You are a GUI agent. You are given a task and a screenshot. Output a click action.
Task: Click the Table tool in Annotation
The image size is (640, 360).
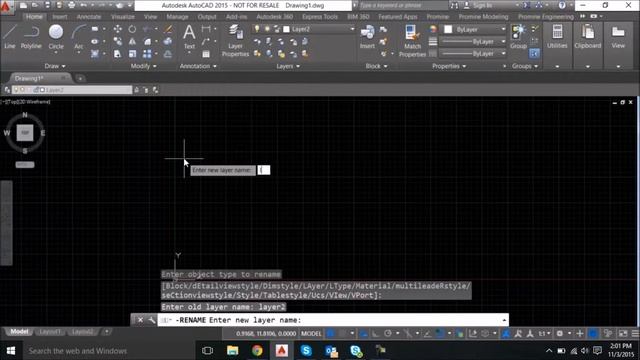(206, 53)
